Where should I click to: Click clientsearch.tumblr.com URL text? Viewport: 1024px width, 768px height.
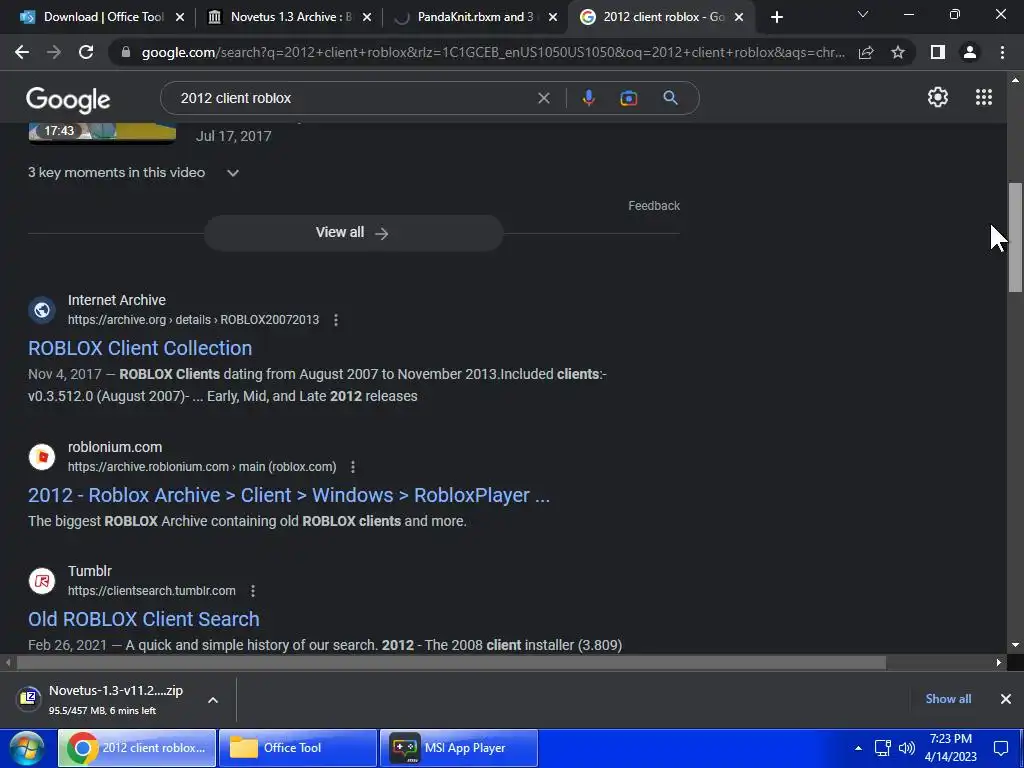[x=152, y=591]
